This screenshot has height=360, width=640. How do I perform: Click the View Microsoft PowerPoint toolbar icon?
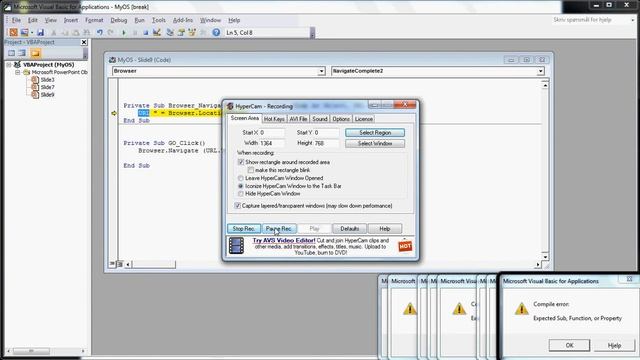coord(13,32)
